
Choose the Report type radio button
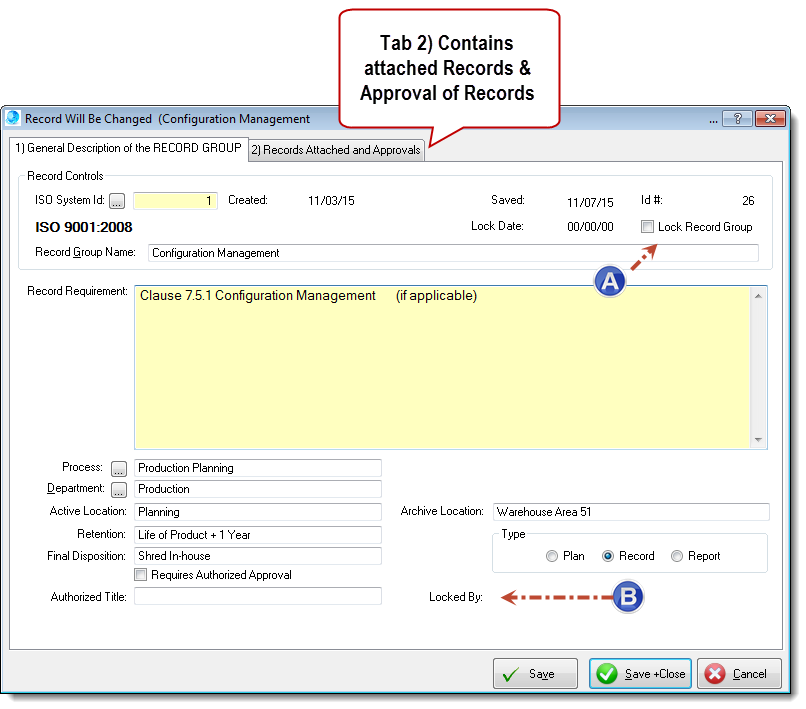pyautogui.click(x=677, y=556)
